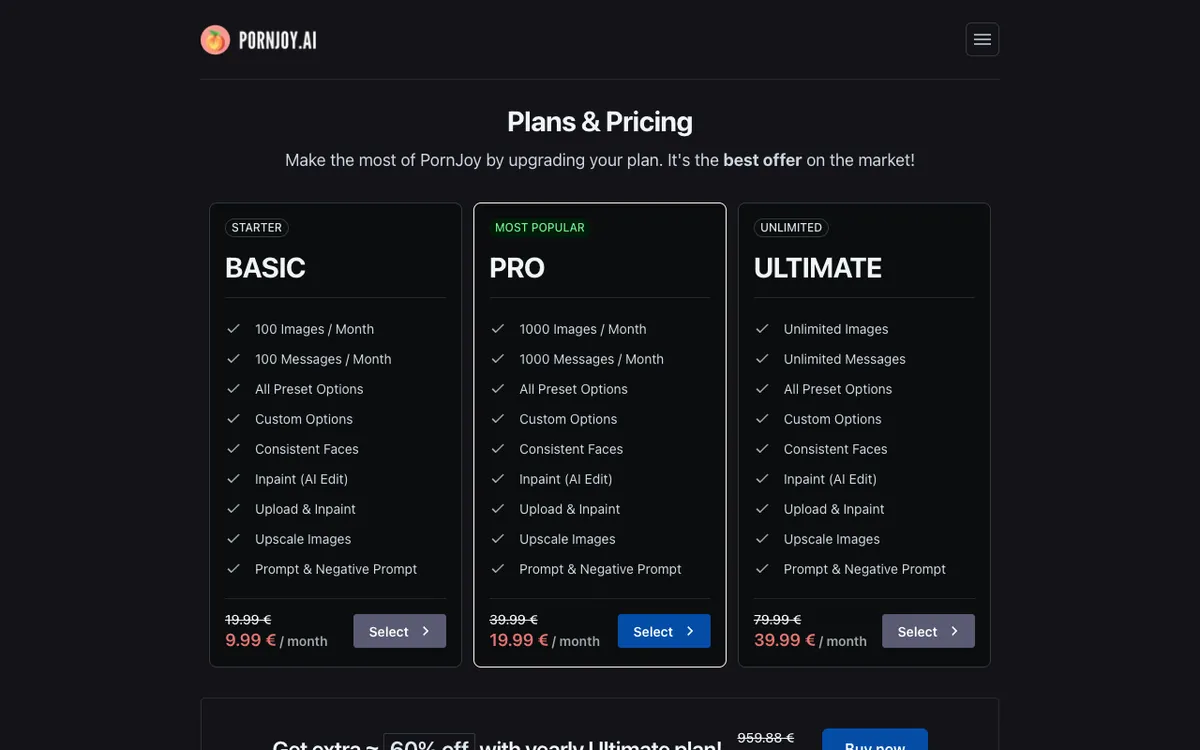Image resolution: width=1200 pixels, height=750 pixels.
Task: Click the ULTIMATE plan heading
Action: (x=818, y=268)
